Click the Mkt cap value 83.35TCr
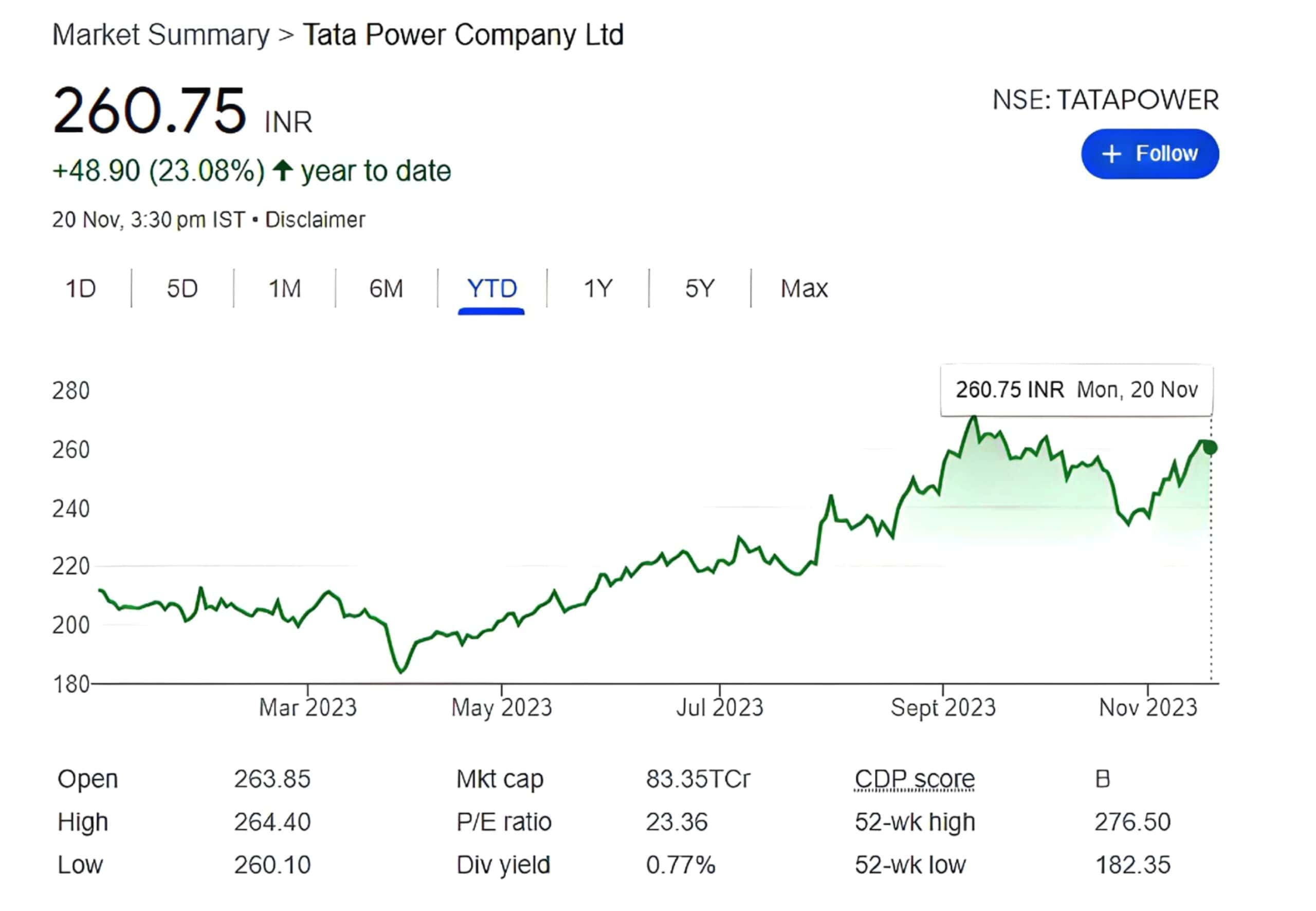The height and width of the screenshot is (911, 1316). coord(698,778)
